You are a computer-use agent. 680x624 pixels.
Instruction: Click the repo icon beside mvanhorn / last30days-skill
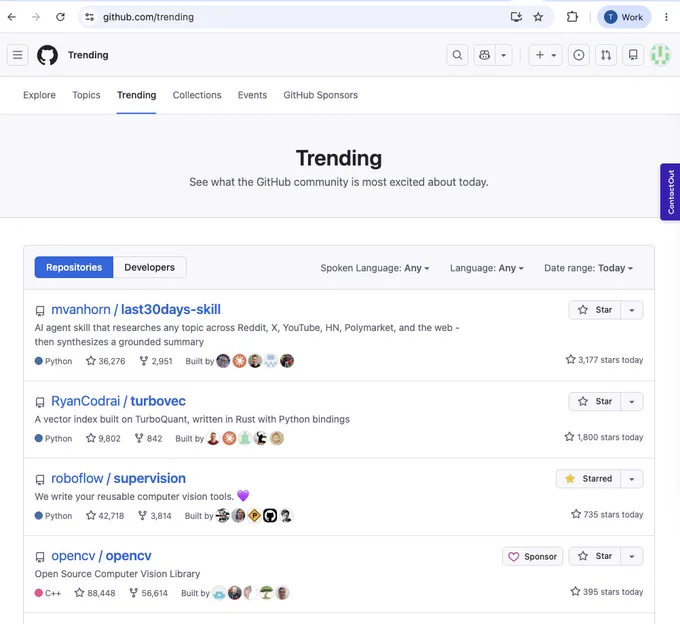[x=40, y=311]
